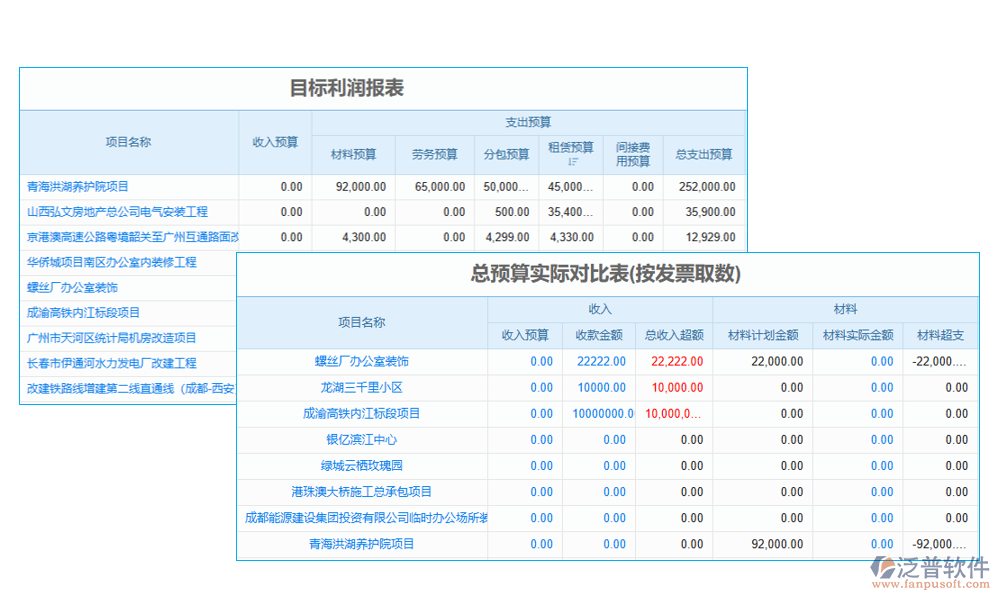Screen dimensions: 1000x600
Task: Expand the 支出预算 header group
Action: coord(527,122)
